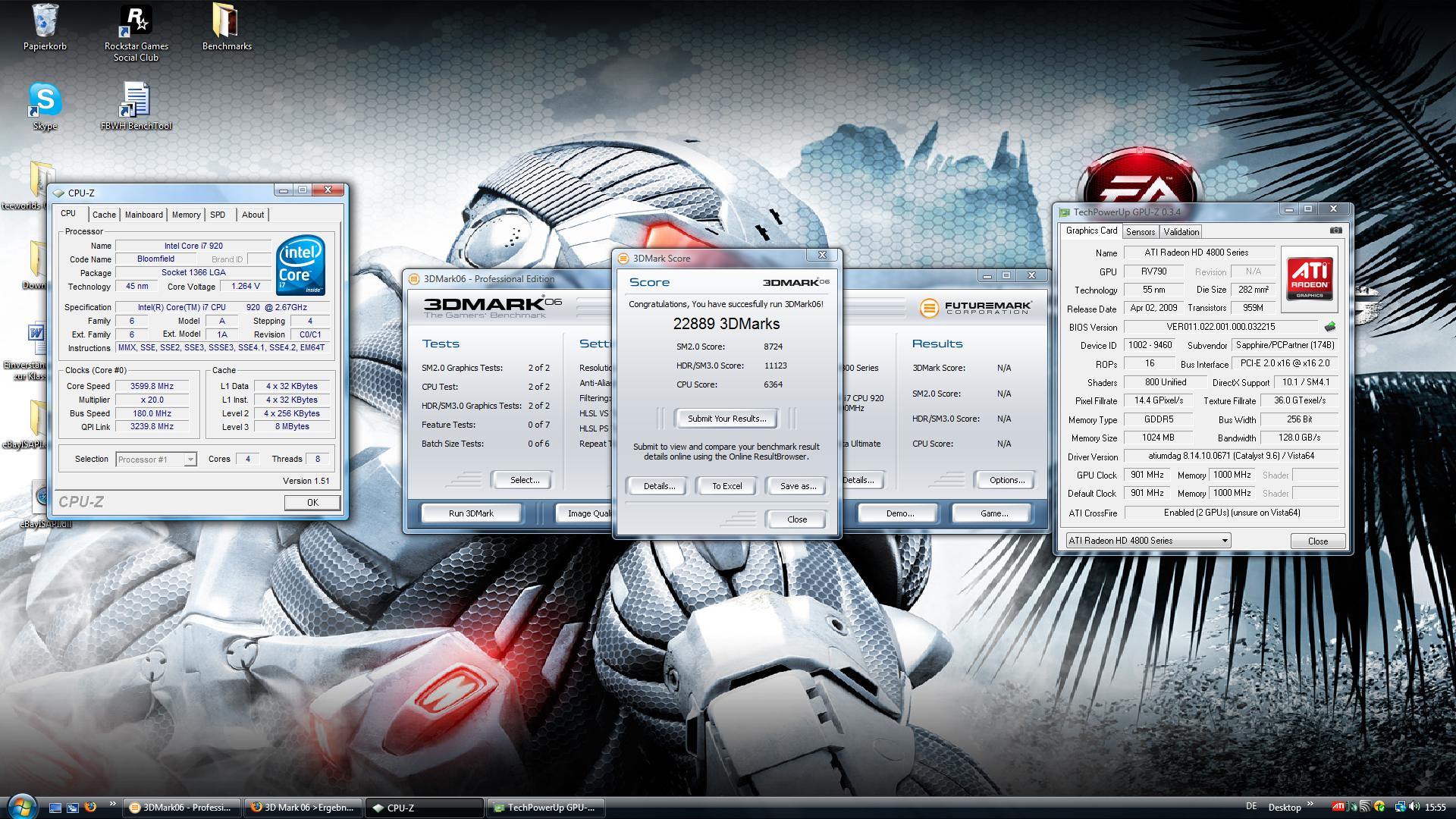Click Switch between windows quick launch icon
This screenshot has height=819, width=1456.
pyautogui.click(x=73, y=808)
